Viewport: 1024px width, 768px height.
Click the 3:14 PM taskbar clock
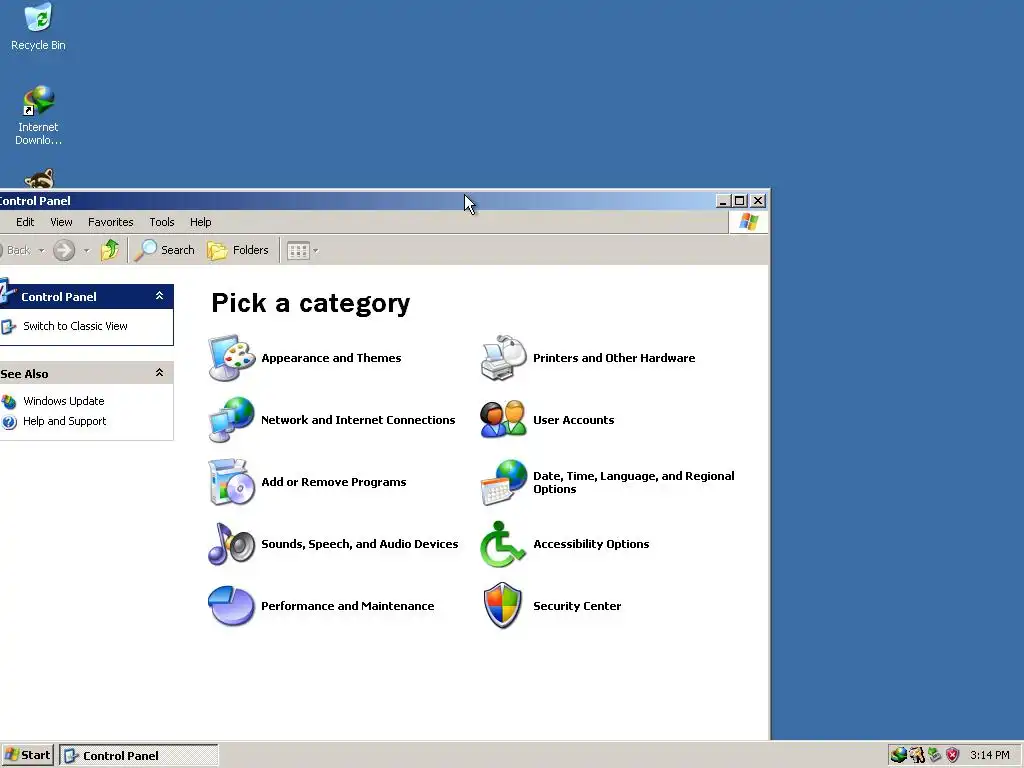[989, 755]
